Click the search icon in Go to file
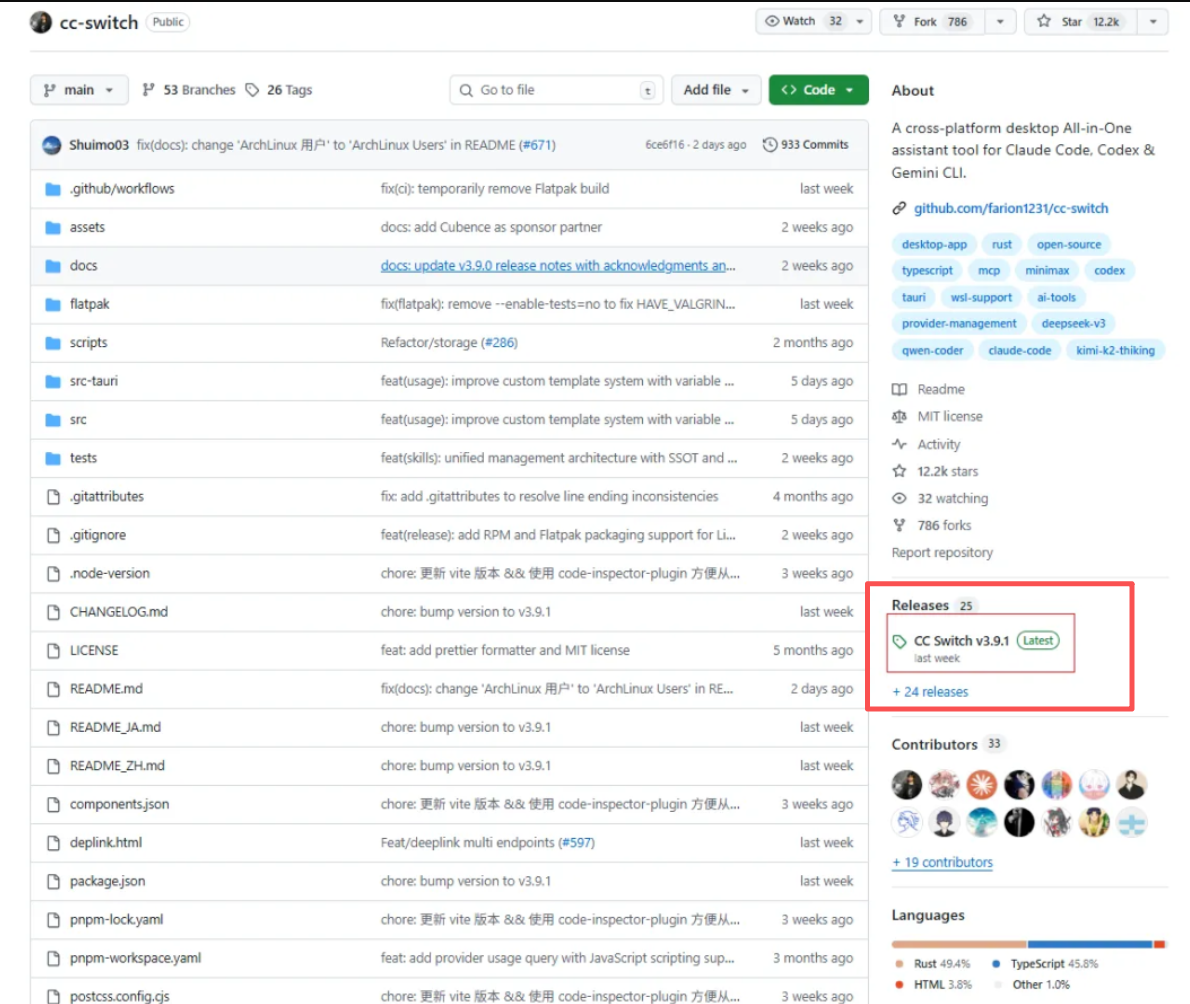 (x=466, y=90)
